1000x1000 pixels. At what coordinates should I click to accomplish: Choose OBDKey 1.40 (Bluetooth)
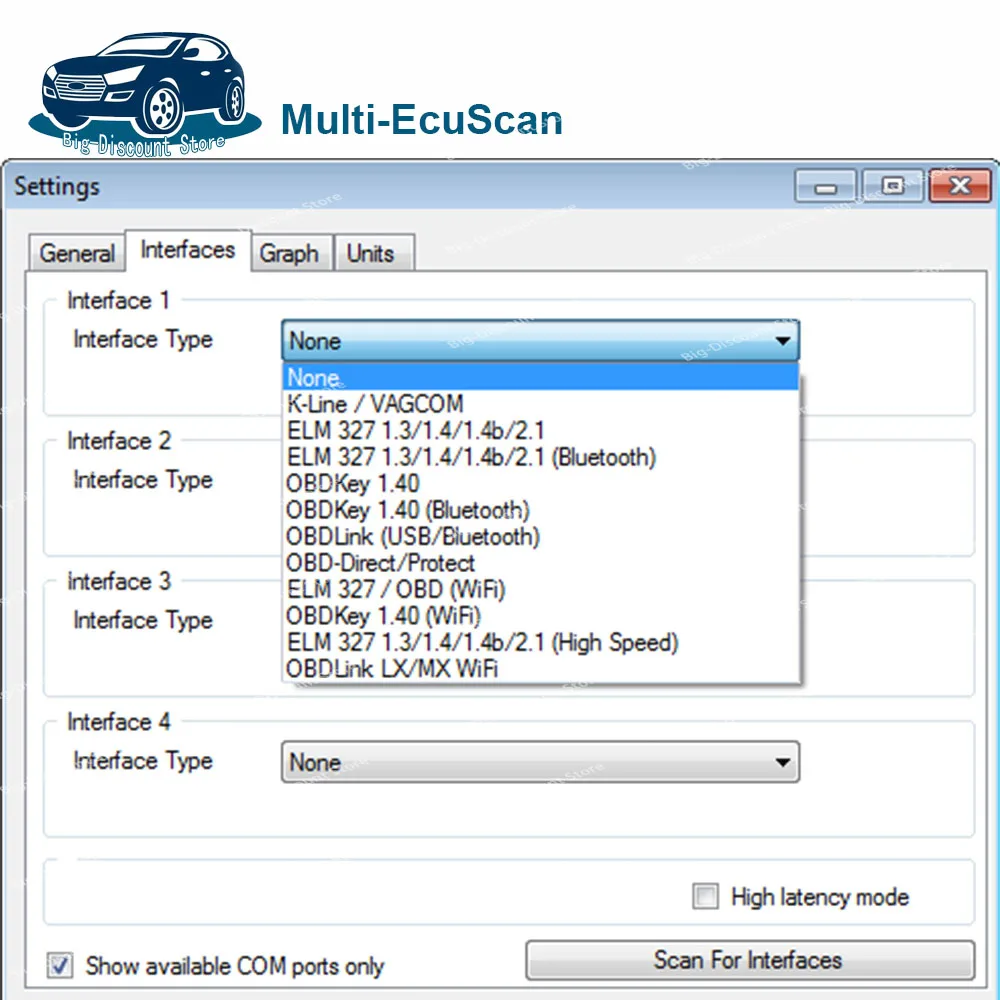[540, 510]
